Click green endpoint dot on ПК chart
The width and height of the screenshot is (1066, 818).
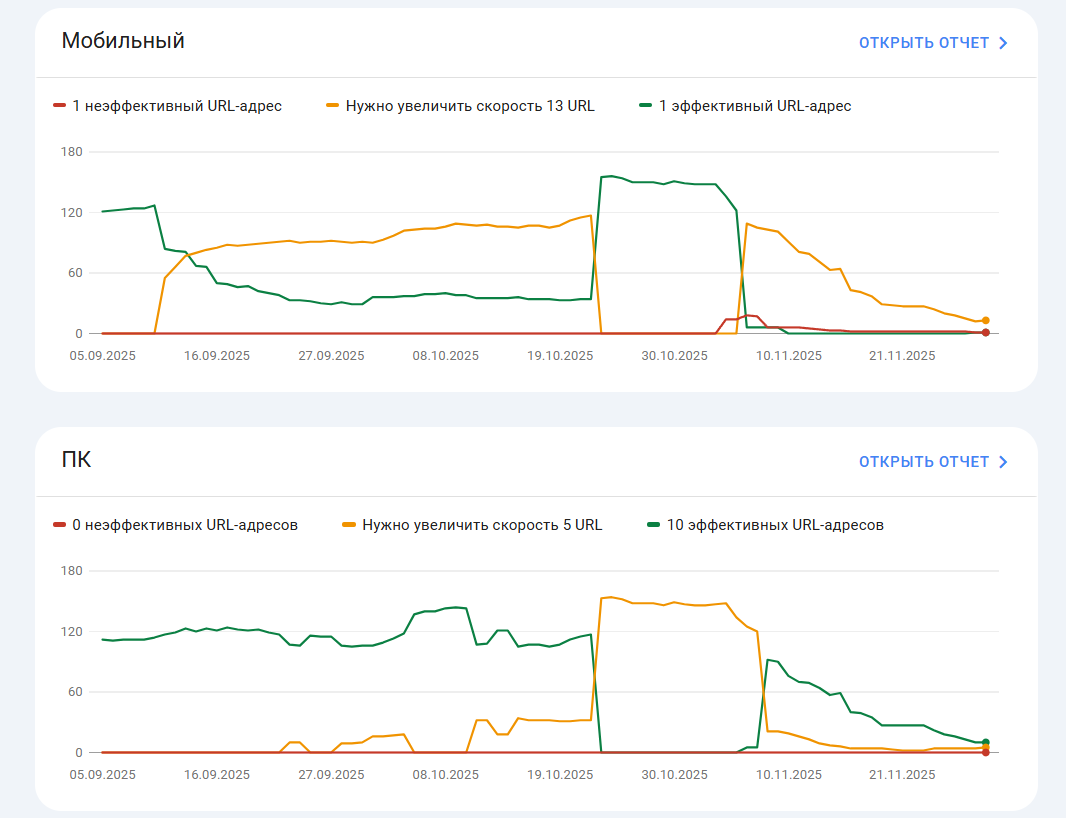986,743
